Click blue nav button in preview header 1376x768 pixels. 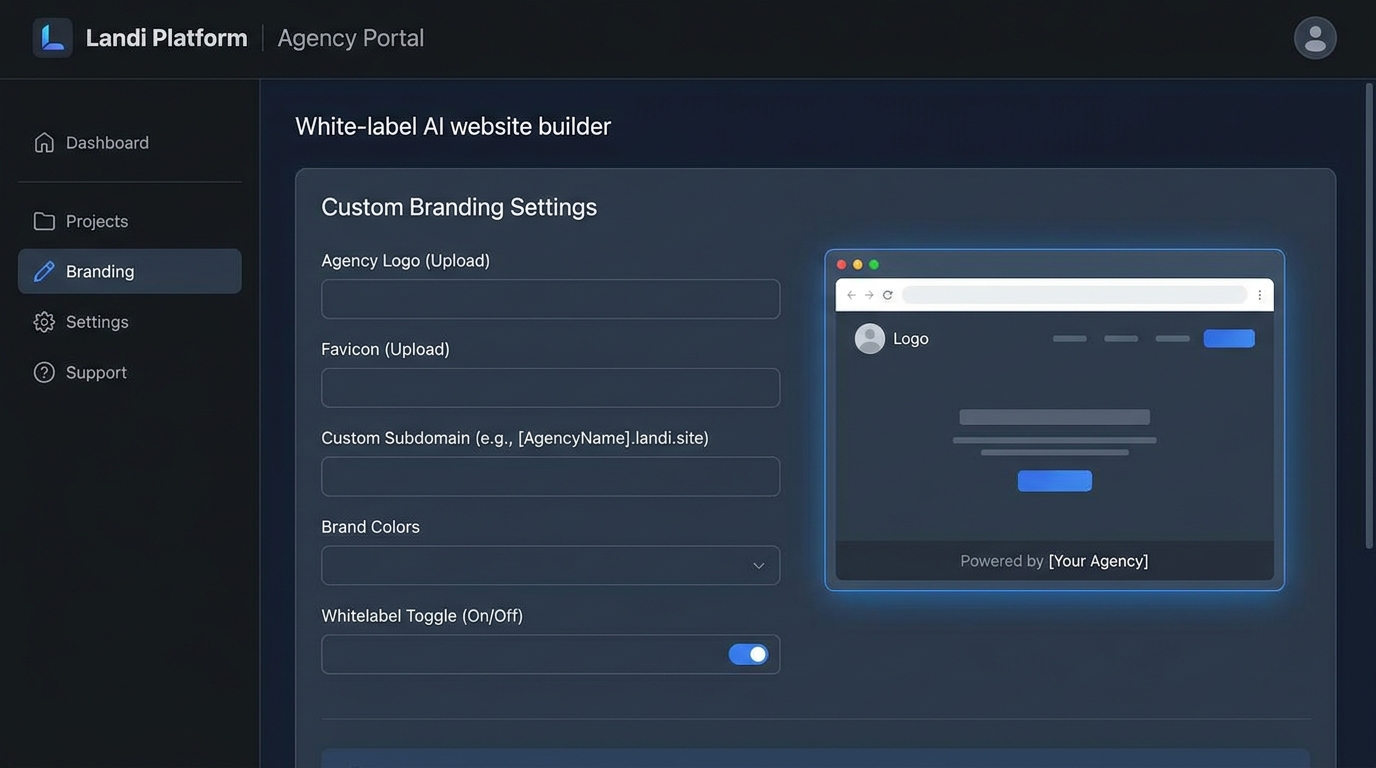pos(1229,338)
